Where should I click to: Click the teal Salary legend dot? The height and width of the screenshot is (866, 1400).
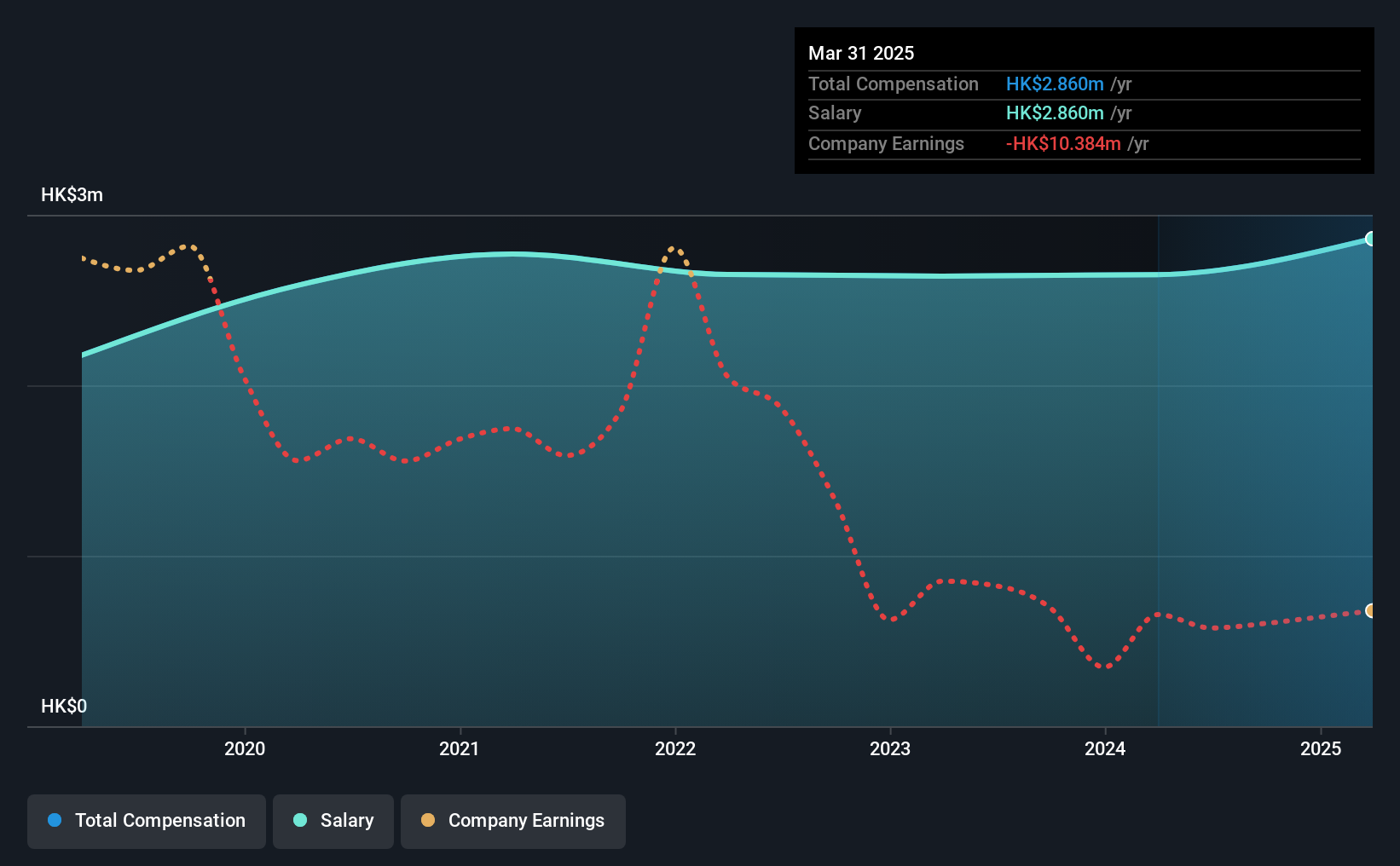300,820
